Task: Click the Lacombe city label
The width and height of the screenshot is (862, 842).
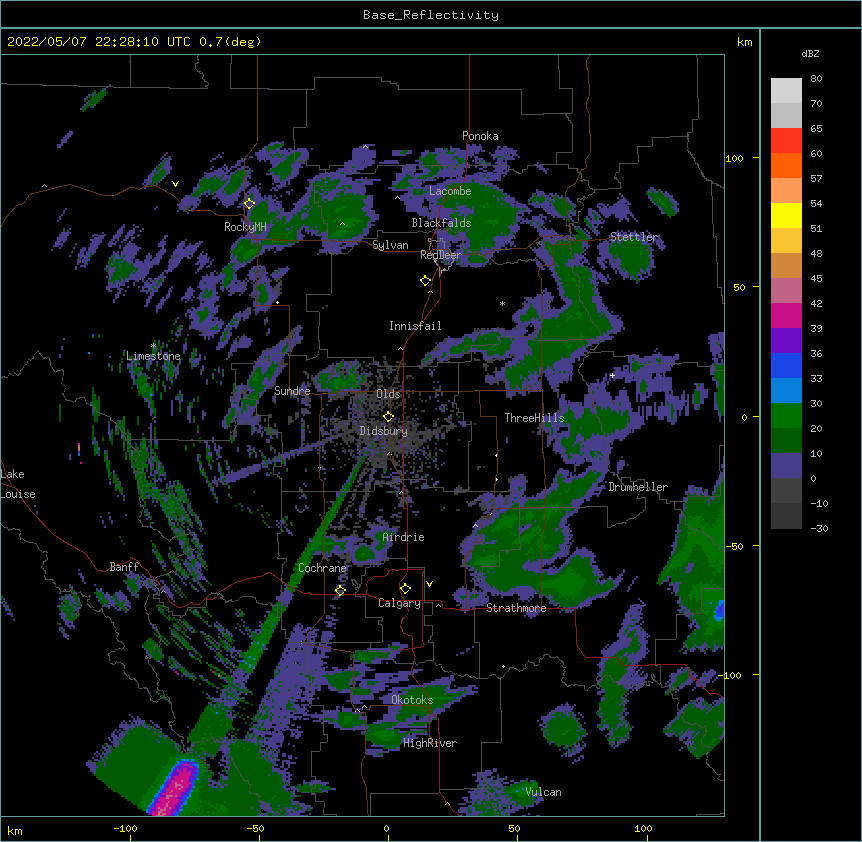Action: click(450, 191)
